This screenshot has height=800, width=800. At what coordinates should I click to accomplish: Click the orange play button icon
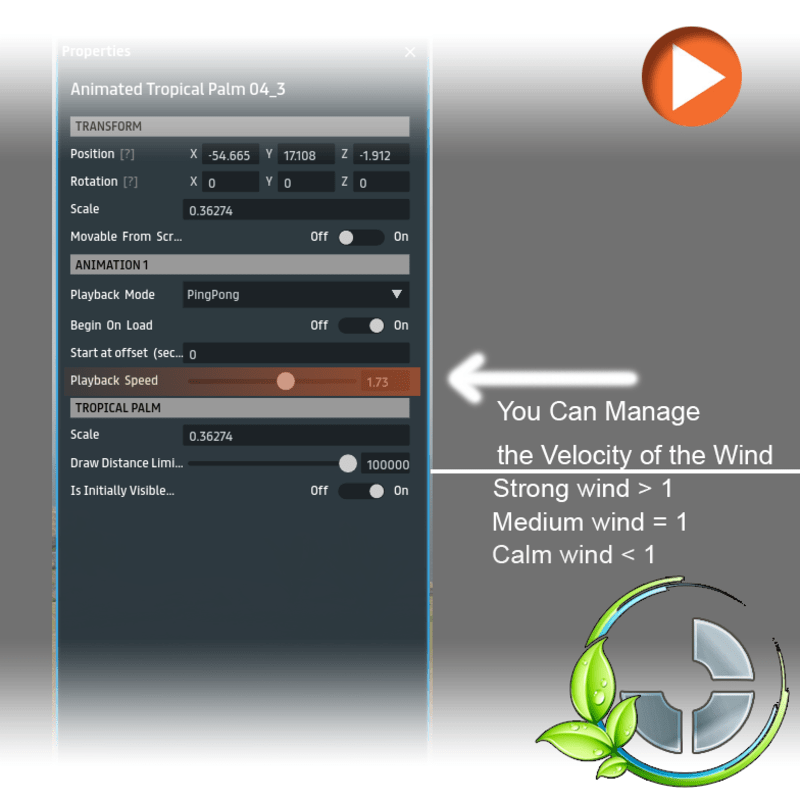pyautogui.click(x=691, y=77)
